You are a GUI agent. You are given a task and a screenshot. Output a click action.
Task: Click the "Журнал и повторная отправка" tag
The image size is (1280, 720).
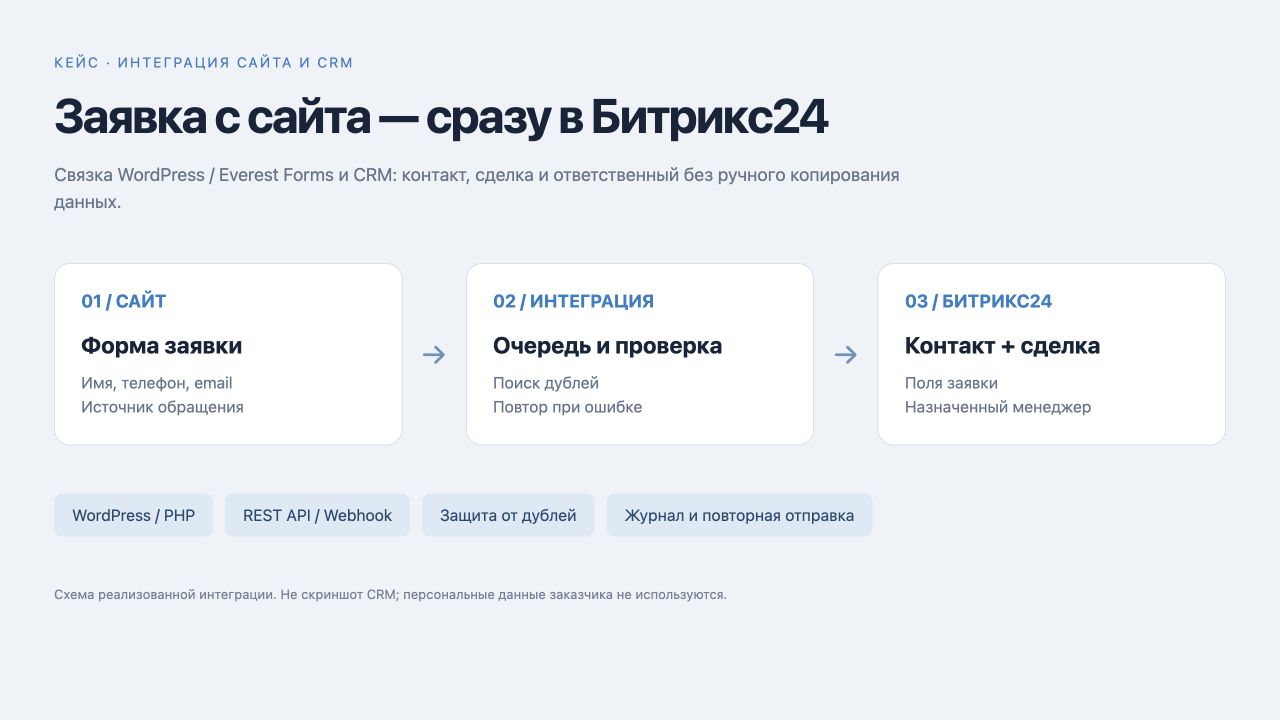[739, 515]
